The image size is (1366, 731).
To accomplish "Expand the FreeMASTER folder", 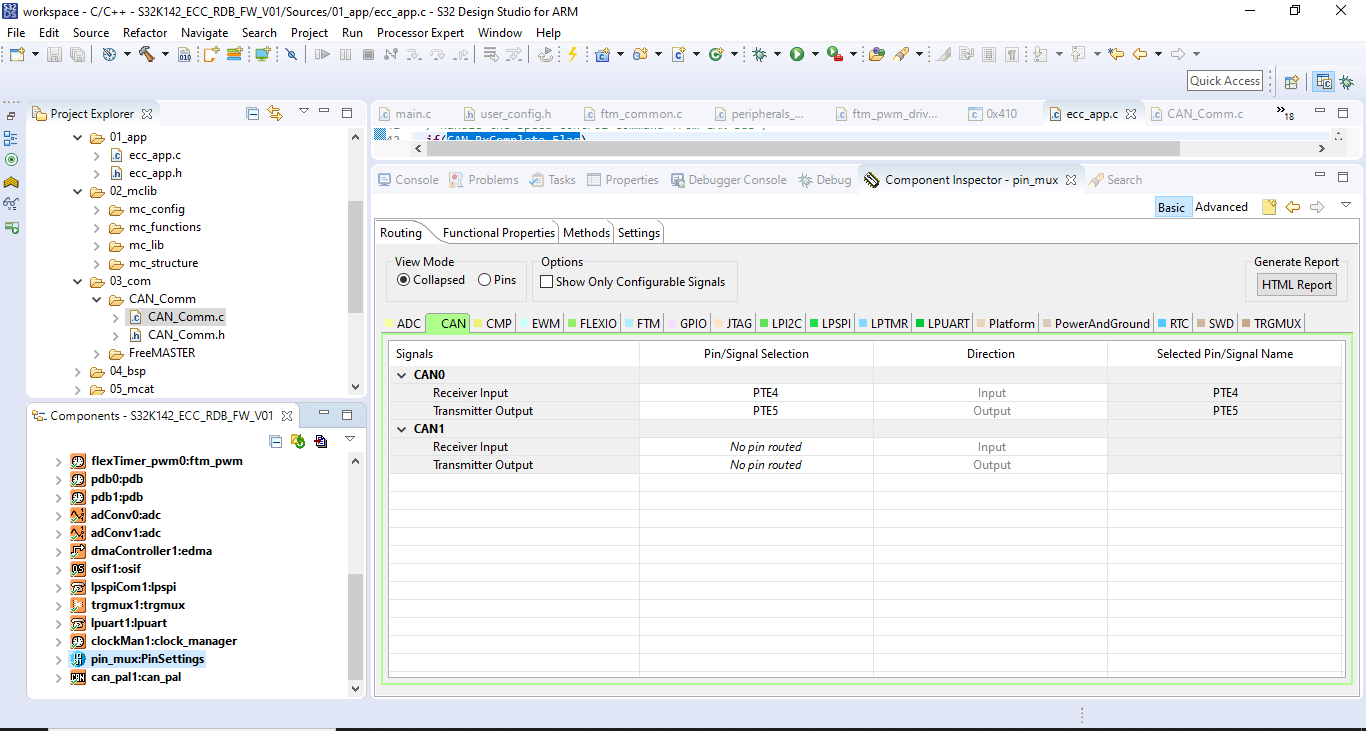I will [x=97, y=353].
